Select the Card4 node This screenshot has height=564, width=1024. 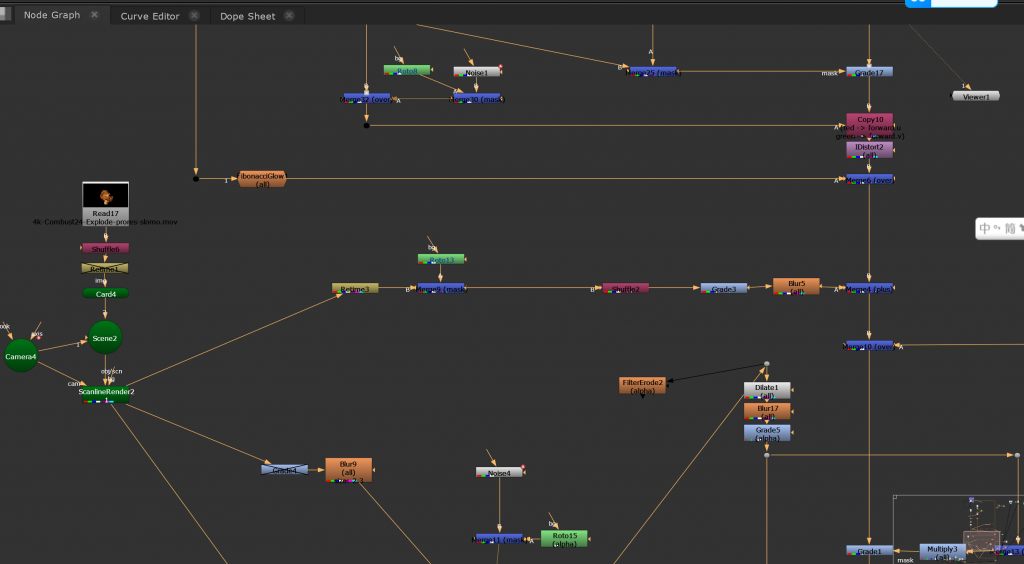[105, 293]
